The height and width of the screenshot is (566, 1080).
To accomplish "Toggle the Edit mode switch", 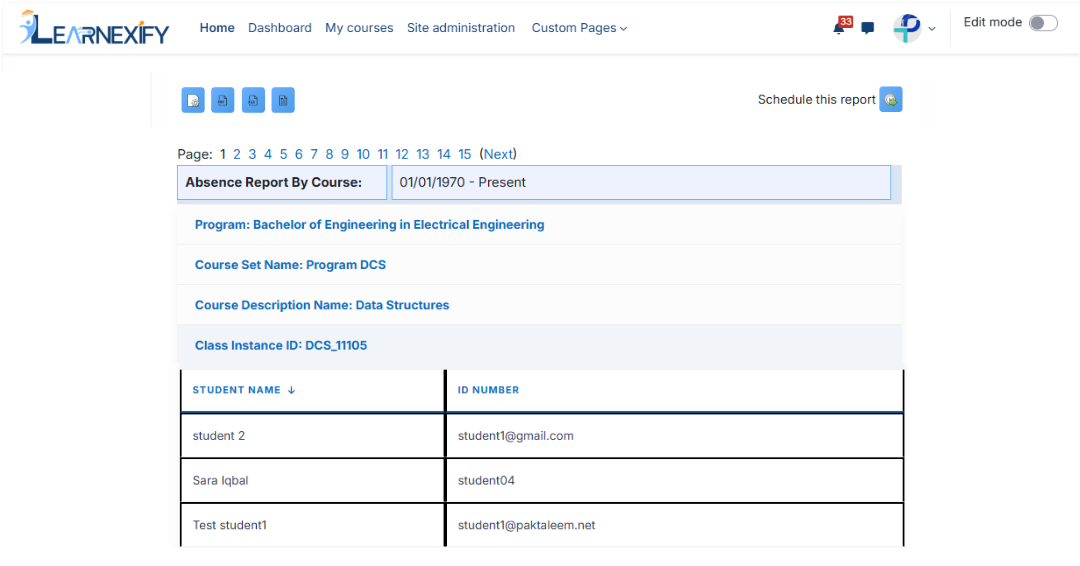I will pos(1043,23).
